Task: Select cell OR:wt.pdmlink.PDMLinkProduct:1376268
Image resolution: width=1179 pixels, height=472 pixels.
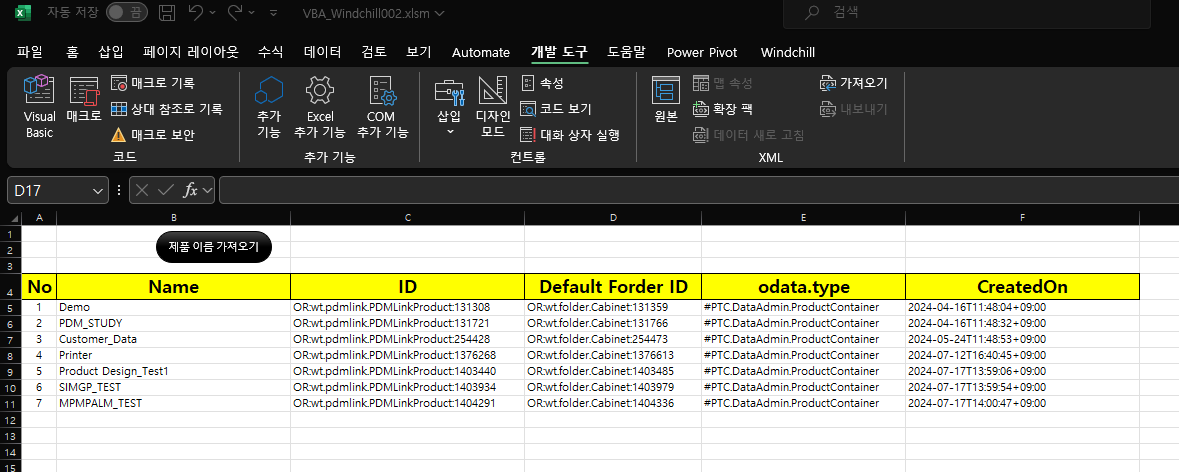Action: click(408, 355)
